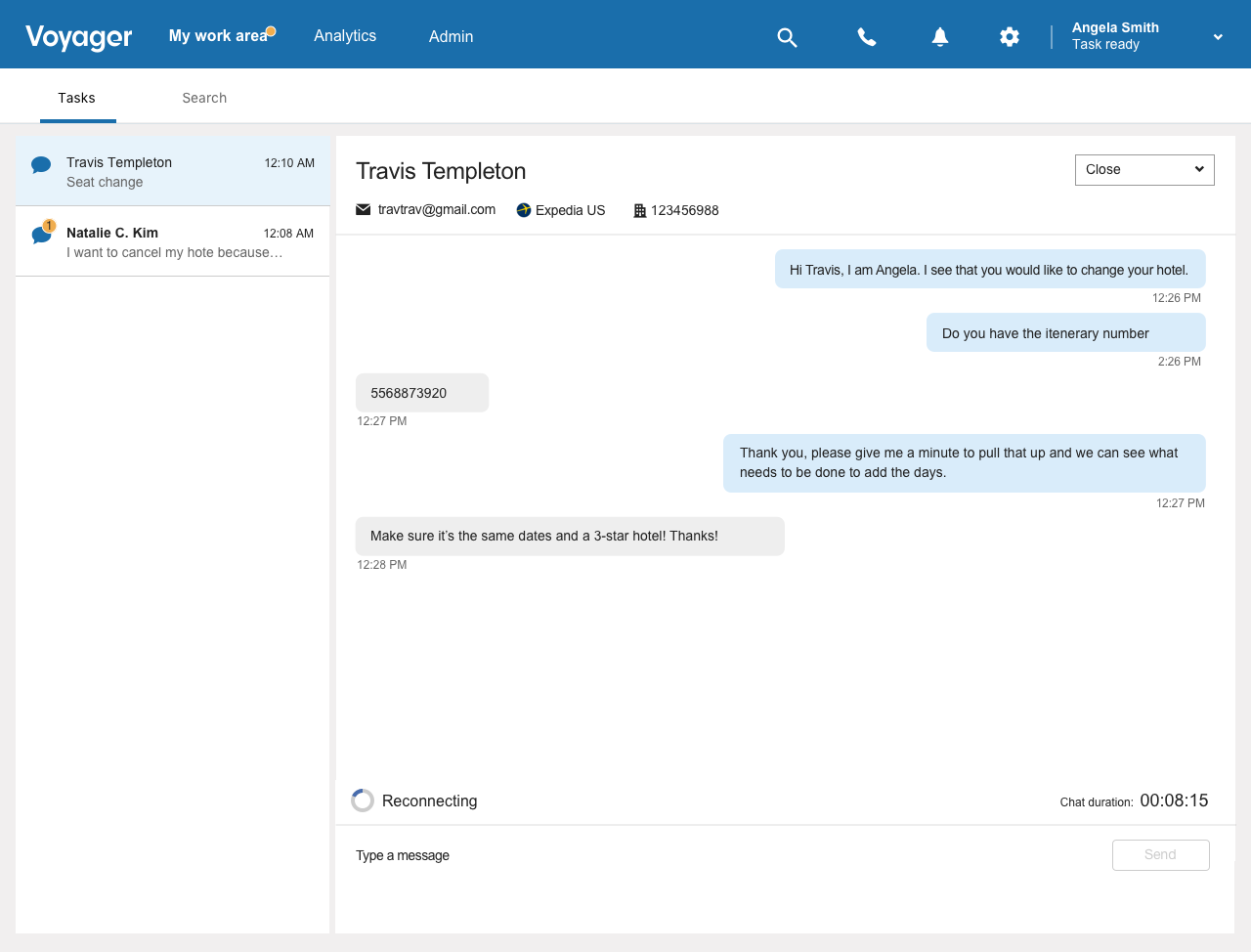Open settings gear icon
The image size is (1251, 952).
tap(1010, 37)
